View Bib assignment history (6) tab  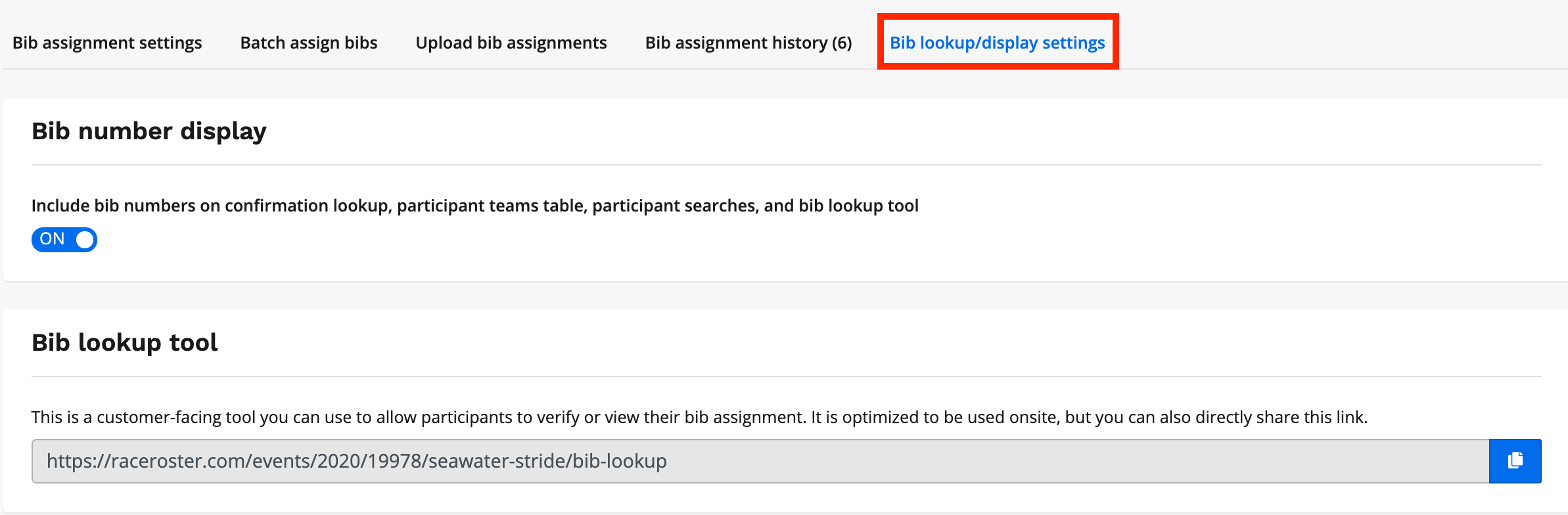coord(748,43)
